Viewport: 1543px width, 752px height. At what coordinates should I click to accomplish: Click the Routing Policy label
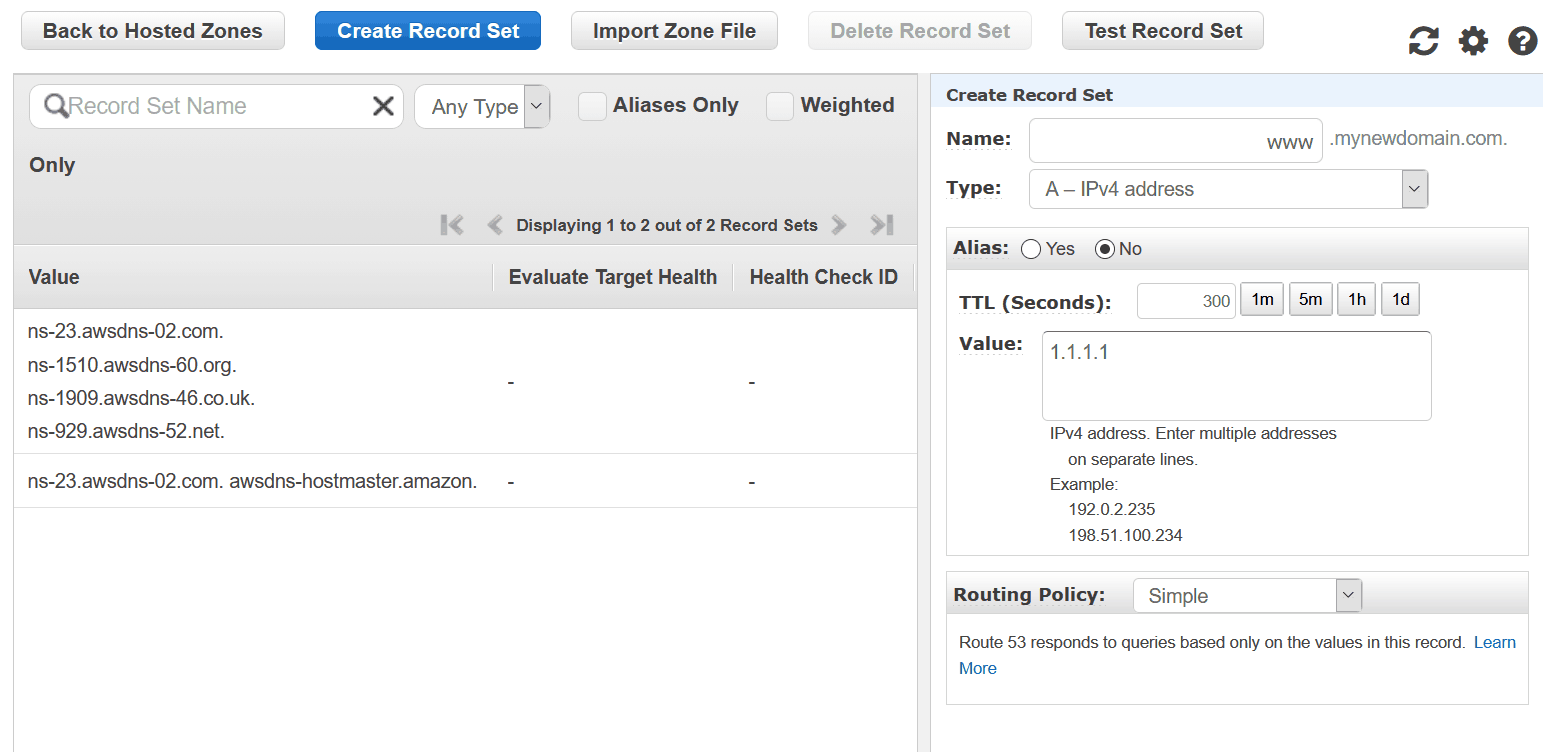[1029, 594]
